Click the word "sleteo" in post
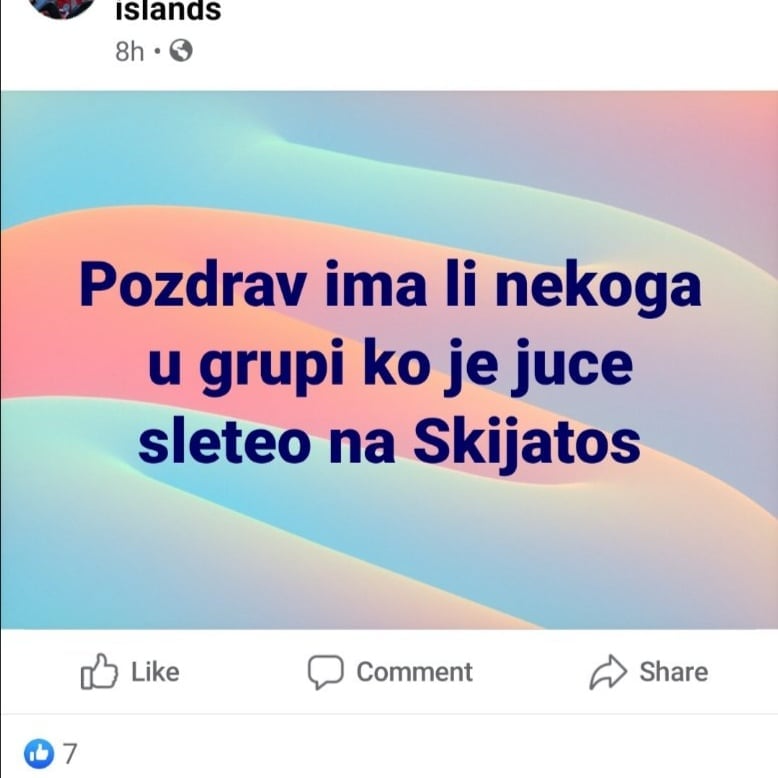Screen dimensions: 778x778 pos(225,443)
